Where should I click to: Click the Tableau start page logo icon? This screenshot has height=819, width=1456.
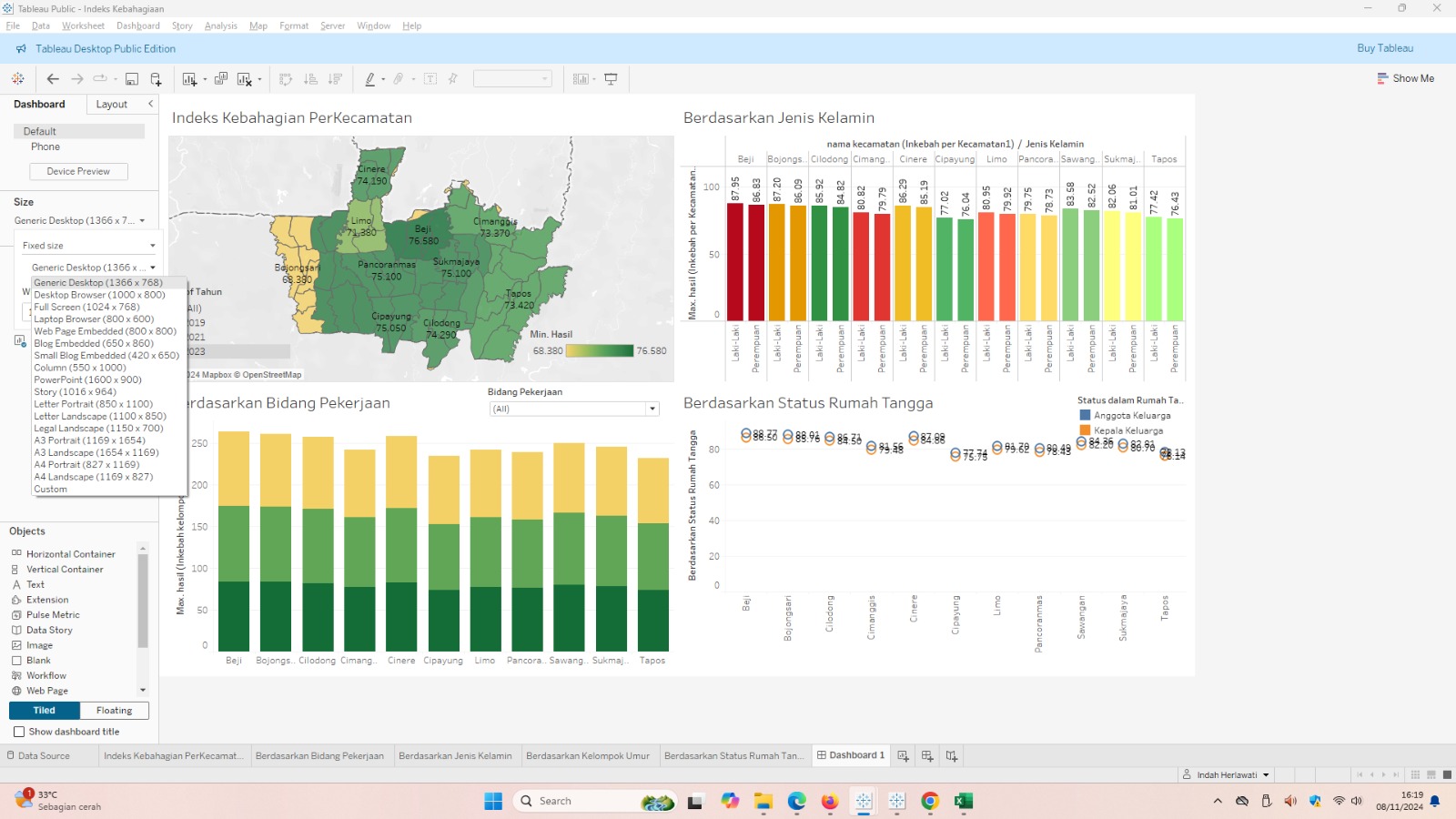click(17, 79)
